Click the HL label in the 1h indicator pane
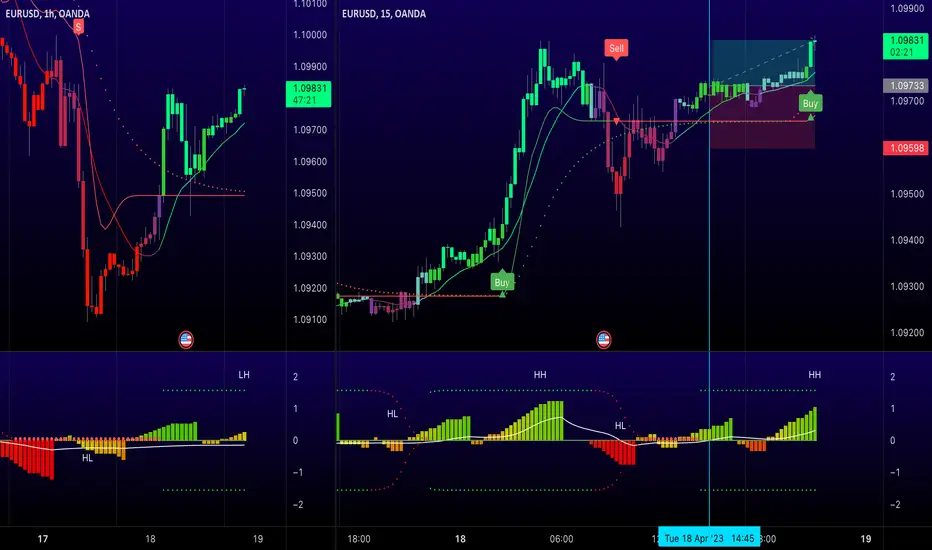The image size is (932, 550). 87,458
